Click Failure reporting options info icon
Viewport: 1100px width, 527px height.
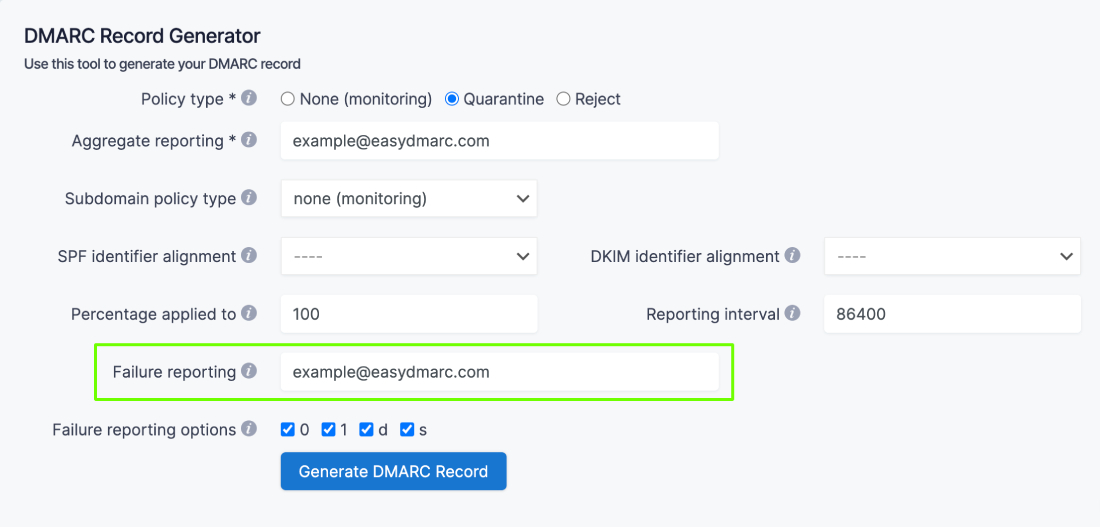click(x=249, y=429)
